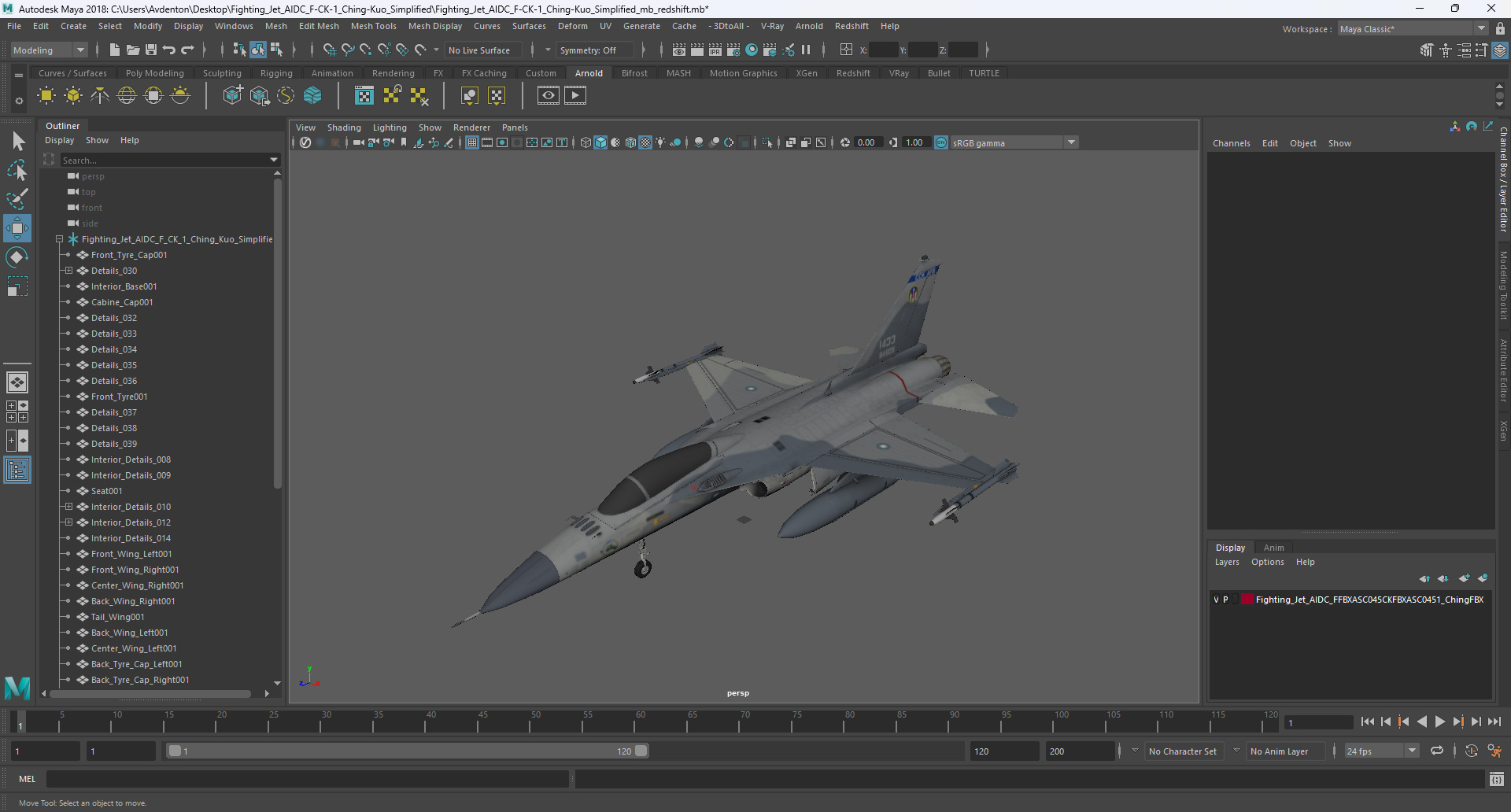Viewport: 1511px width, 812px height.
Task: Create an Arnold Skydome Light from the shelf
Action: click(127, 96)
